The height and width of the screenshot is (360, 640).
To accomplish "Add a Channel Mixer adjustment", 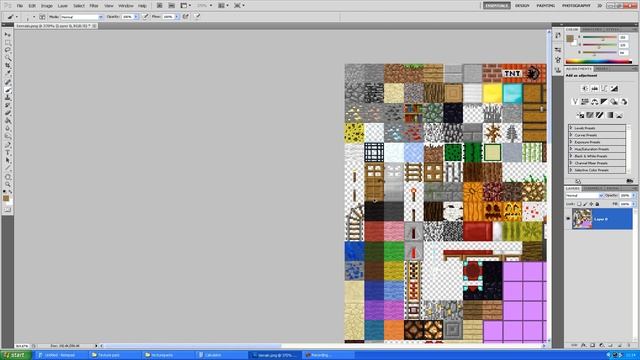I will [x=624, y=102].
